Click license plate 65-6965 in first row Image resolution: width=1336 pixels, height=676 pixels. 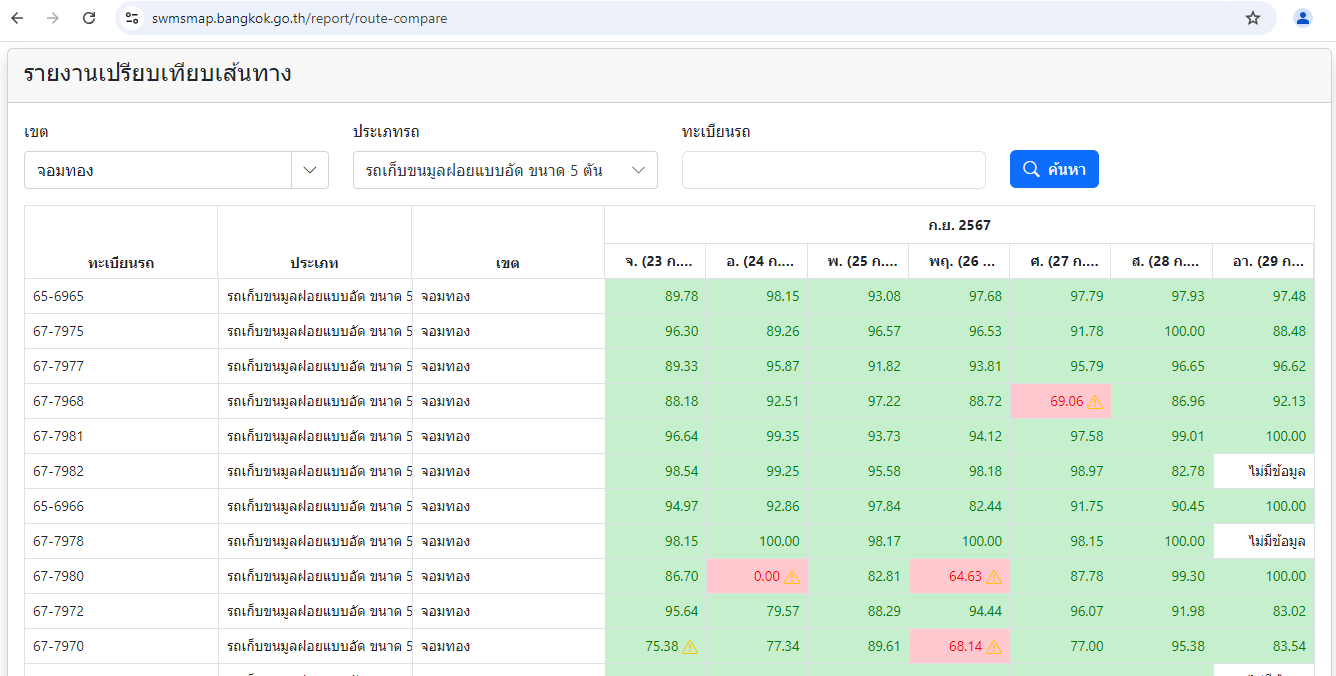click(58, 296)
